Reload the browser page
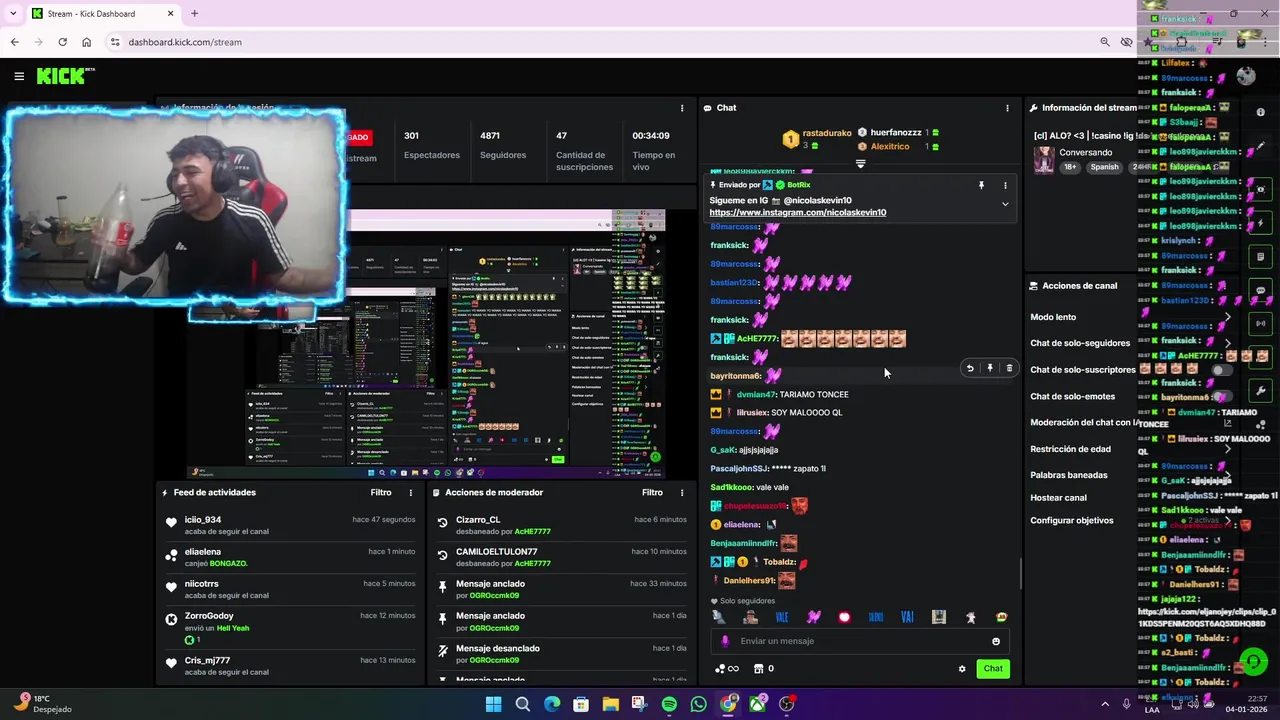Image resolution: width=1280 pixels, height=720 pixels. click(62, 42)
